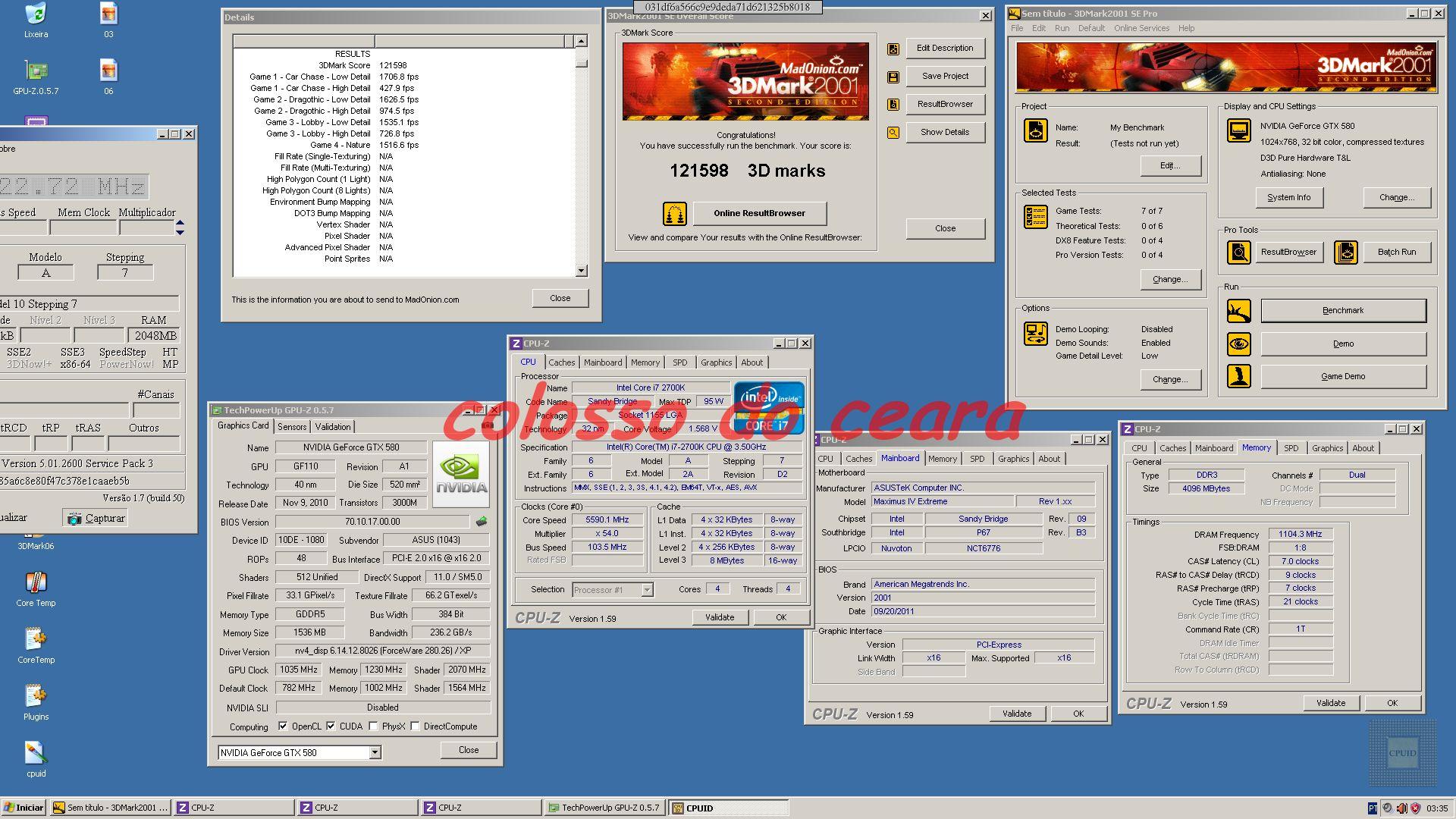Image resolution: width=1456 pixels, height=819 pixels.
Task: Click the Benchmark run icon
Action: click(1239, 311)
